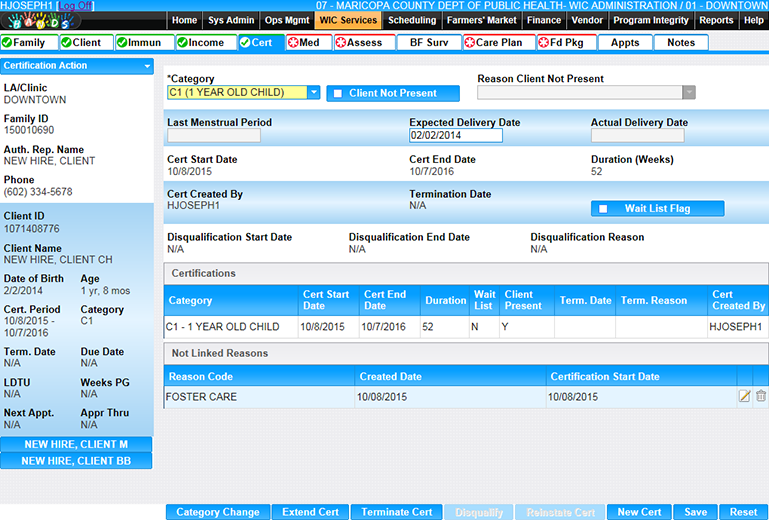This screenshot has width=769, height=520.
Task: Click the red X icon on Assess tab
Action: pos(343,43)
